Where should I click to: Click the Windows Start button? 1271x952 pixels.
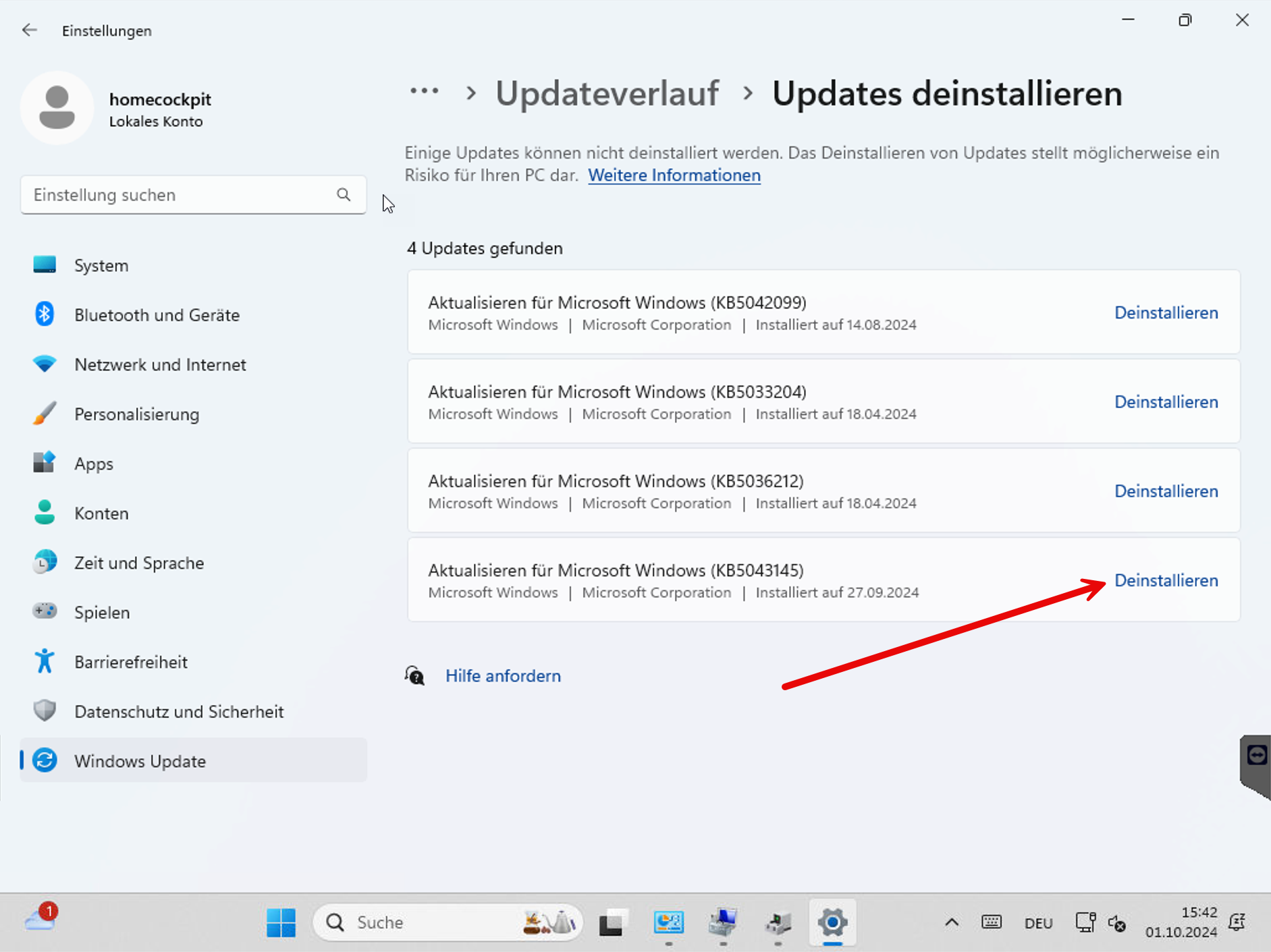pyautogui.click(x=281, y=922)
